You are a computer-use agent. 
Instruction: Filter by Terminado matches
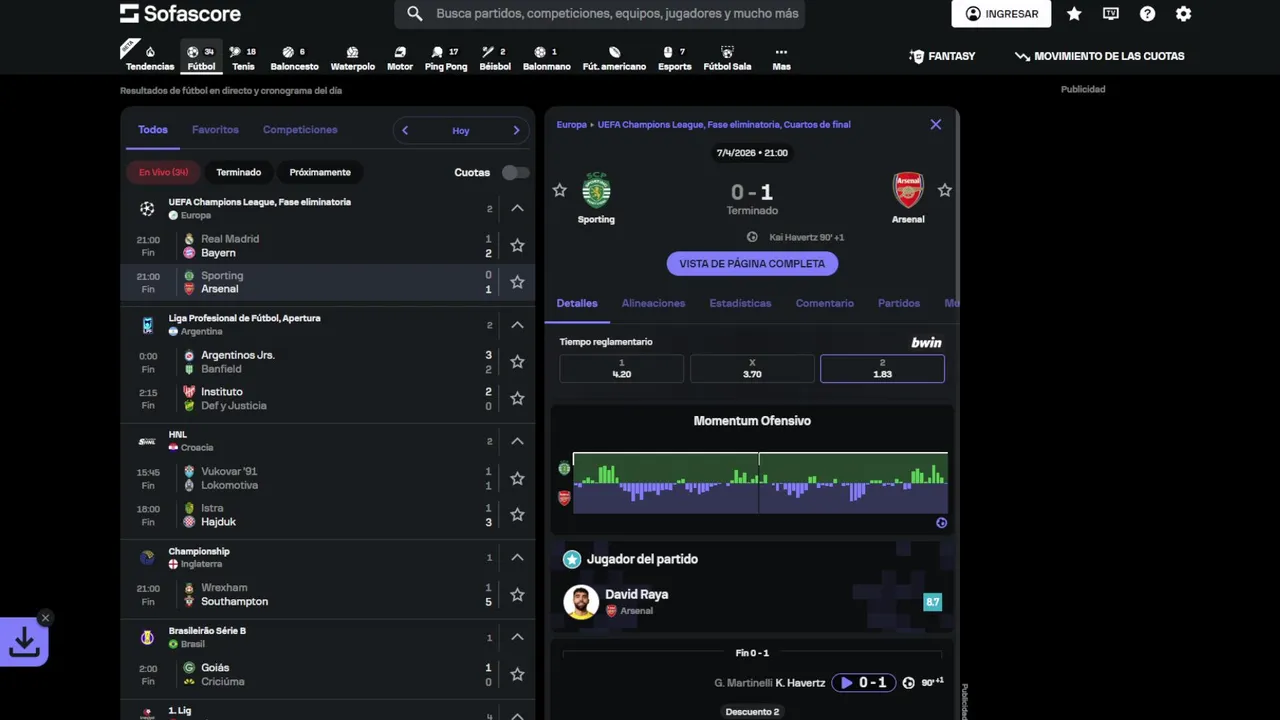click(x=238, y=172)
